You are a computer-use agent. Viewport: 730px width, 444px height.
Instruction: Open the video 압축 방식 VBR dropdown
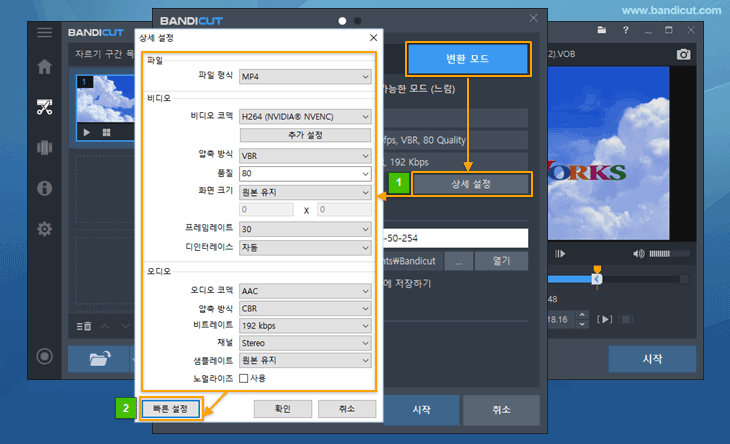click(x=305, y=156)
